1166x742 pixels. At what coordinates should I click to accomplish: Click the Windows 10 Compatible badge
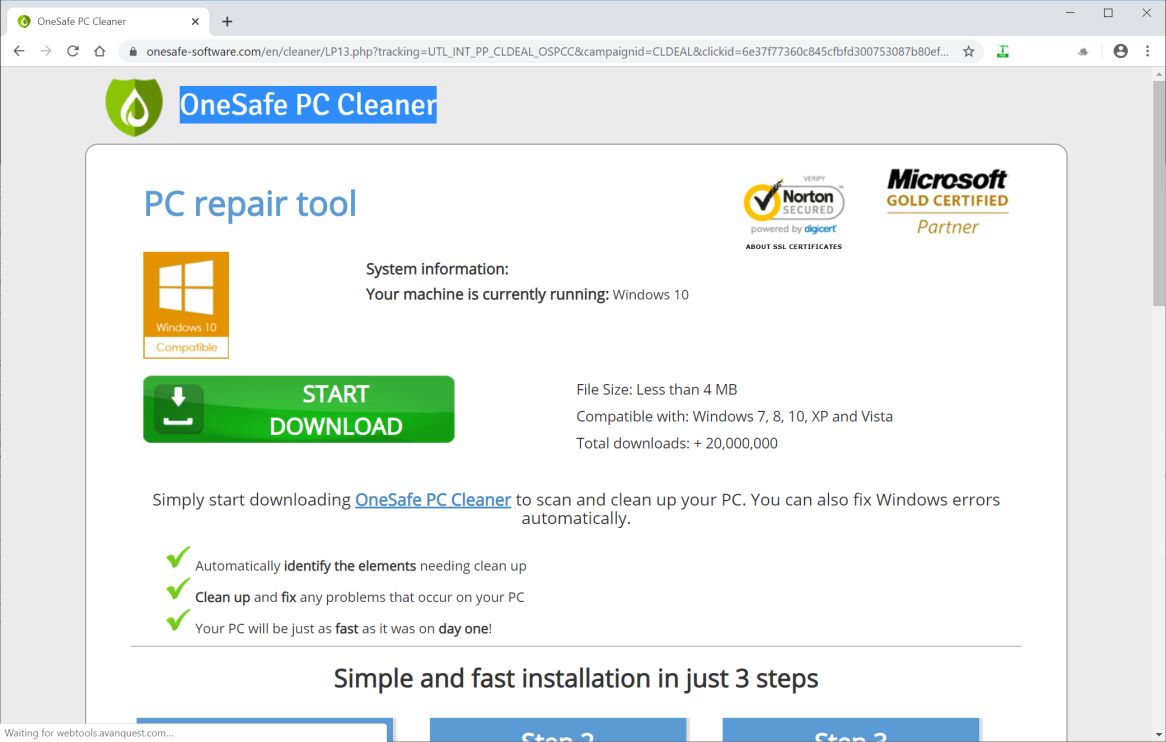point(186,305)
